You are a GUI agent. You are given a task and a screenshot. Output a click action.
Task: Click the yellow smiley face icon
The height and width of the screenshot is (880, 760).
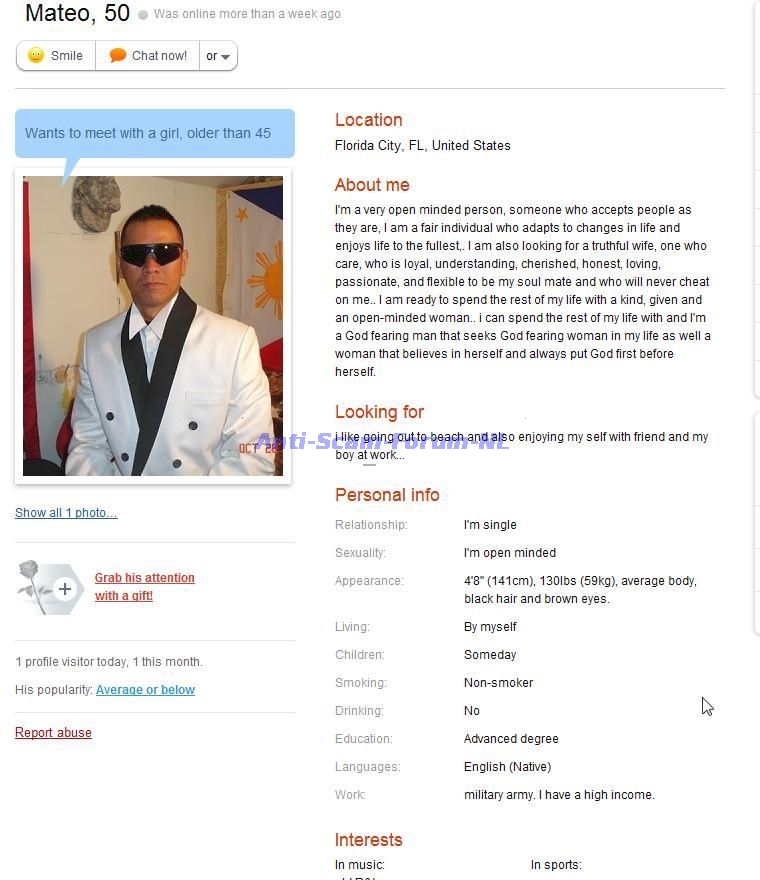(x=36, y=55)
